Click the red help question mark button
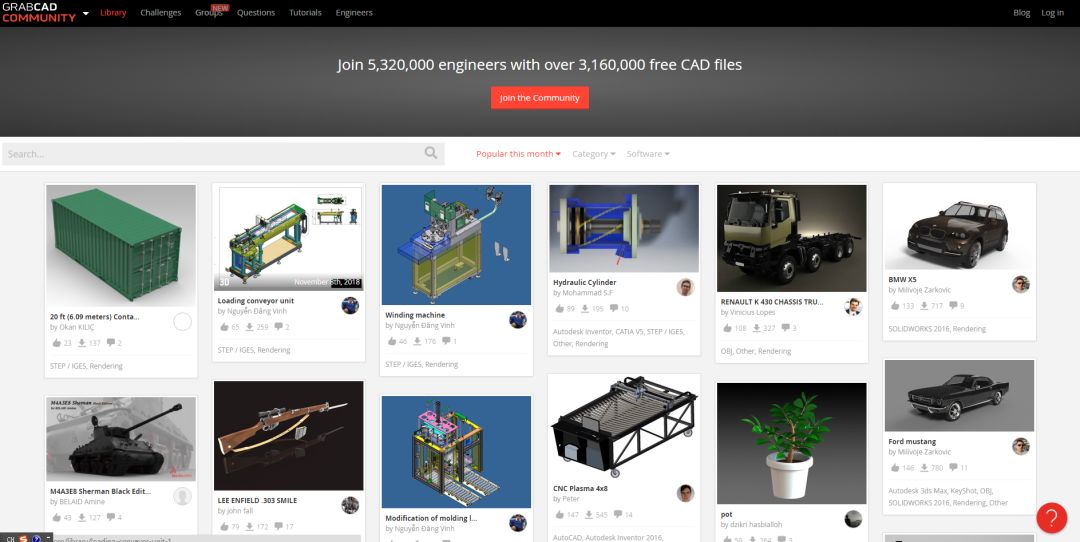The height and width of the screenshot is (542, 1080). tap(1051, 518)
